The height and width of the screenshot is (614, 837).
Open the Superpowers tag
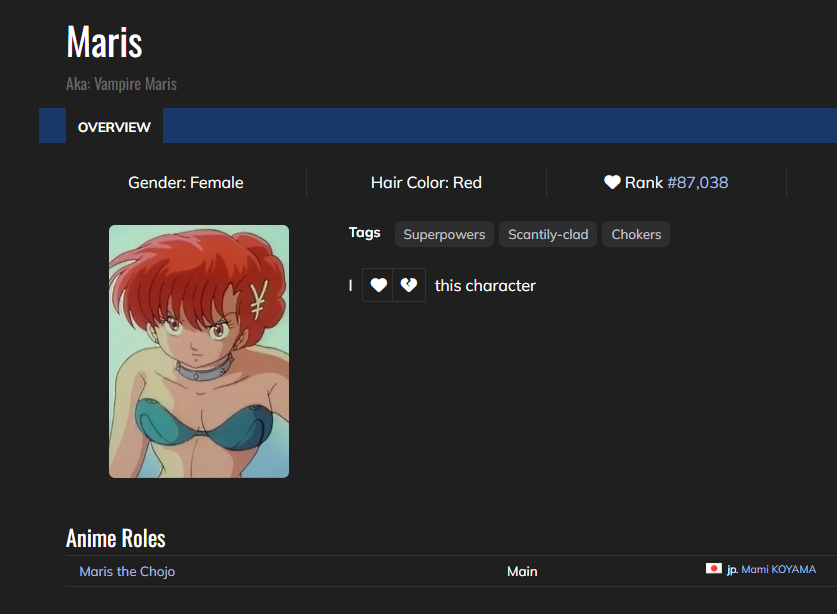pyautogui.click(x=444, y=234)
